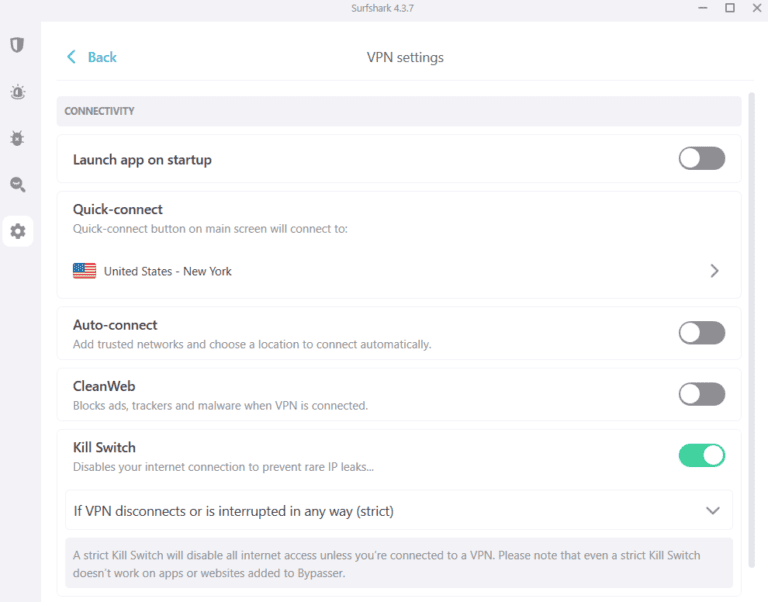
Task: Click the Auto-connect setting title
Action: 115,325
